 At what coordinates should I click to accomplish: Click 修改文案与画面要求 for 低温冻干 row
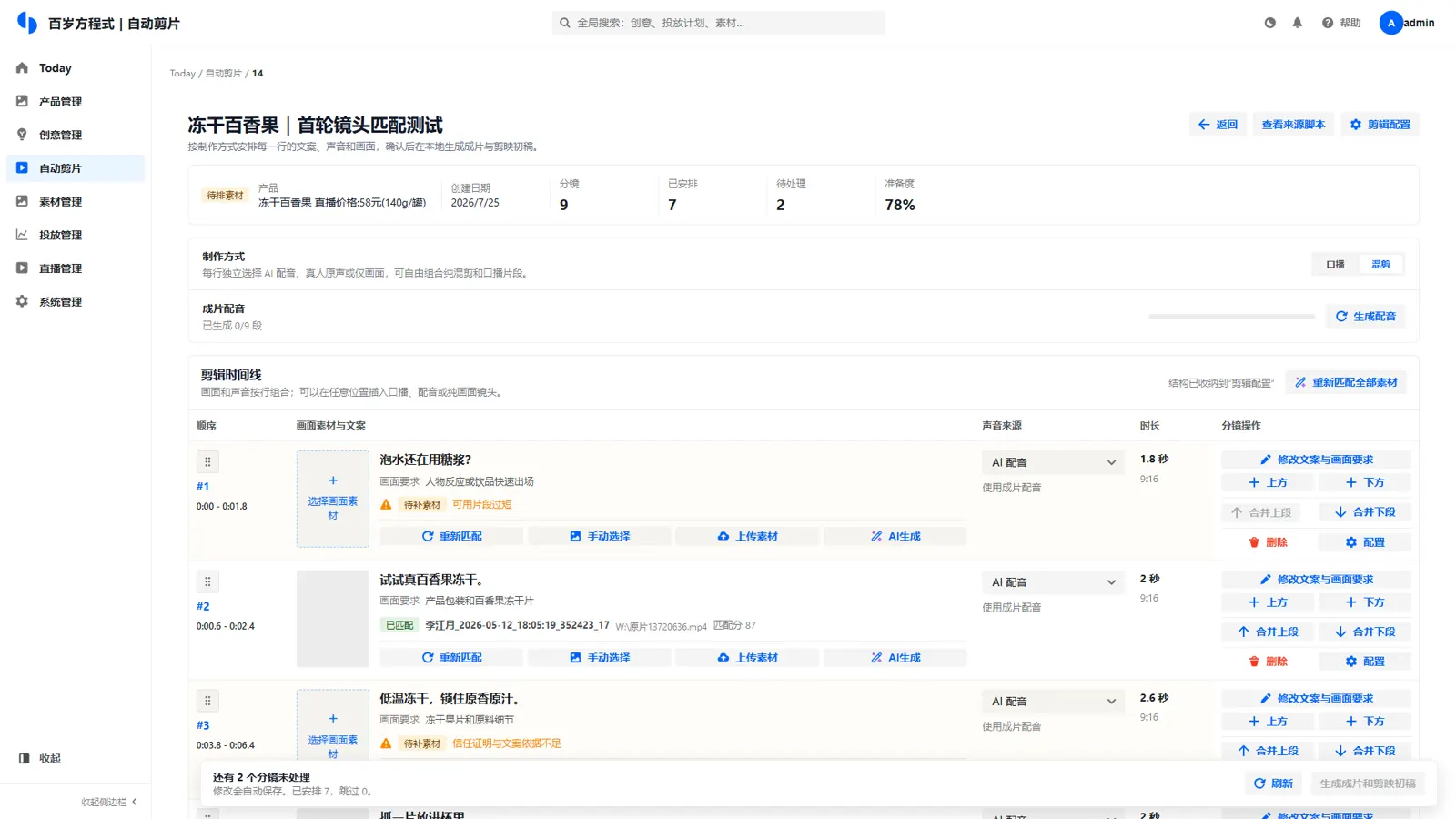1316,699
